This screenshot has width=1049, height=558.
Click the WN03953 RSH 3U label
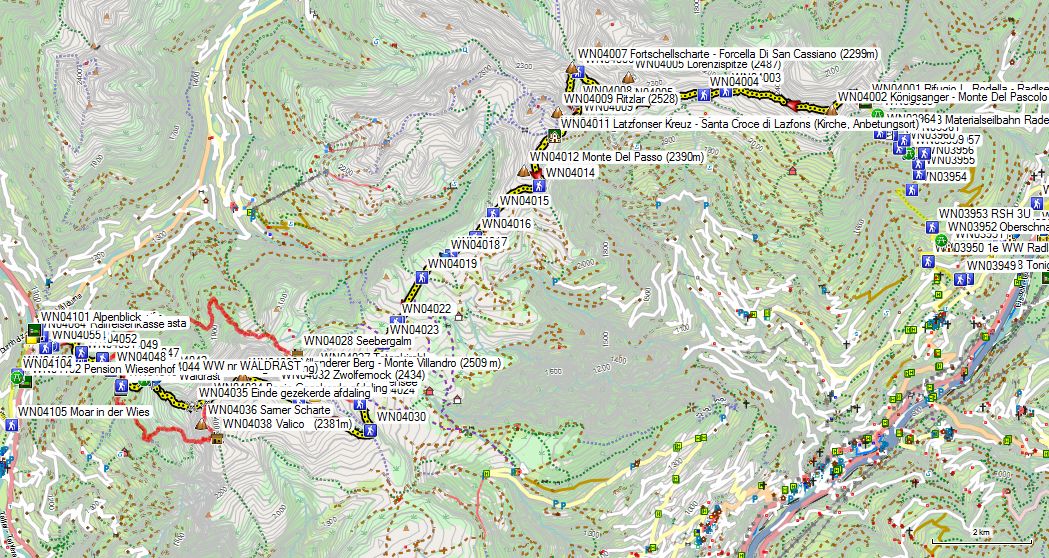985,213
